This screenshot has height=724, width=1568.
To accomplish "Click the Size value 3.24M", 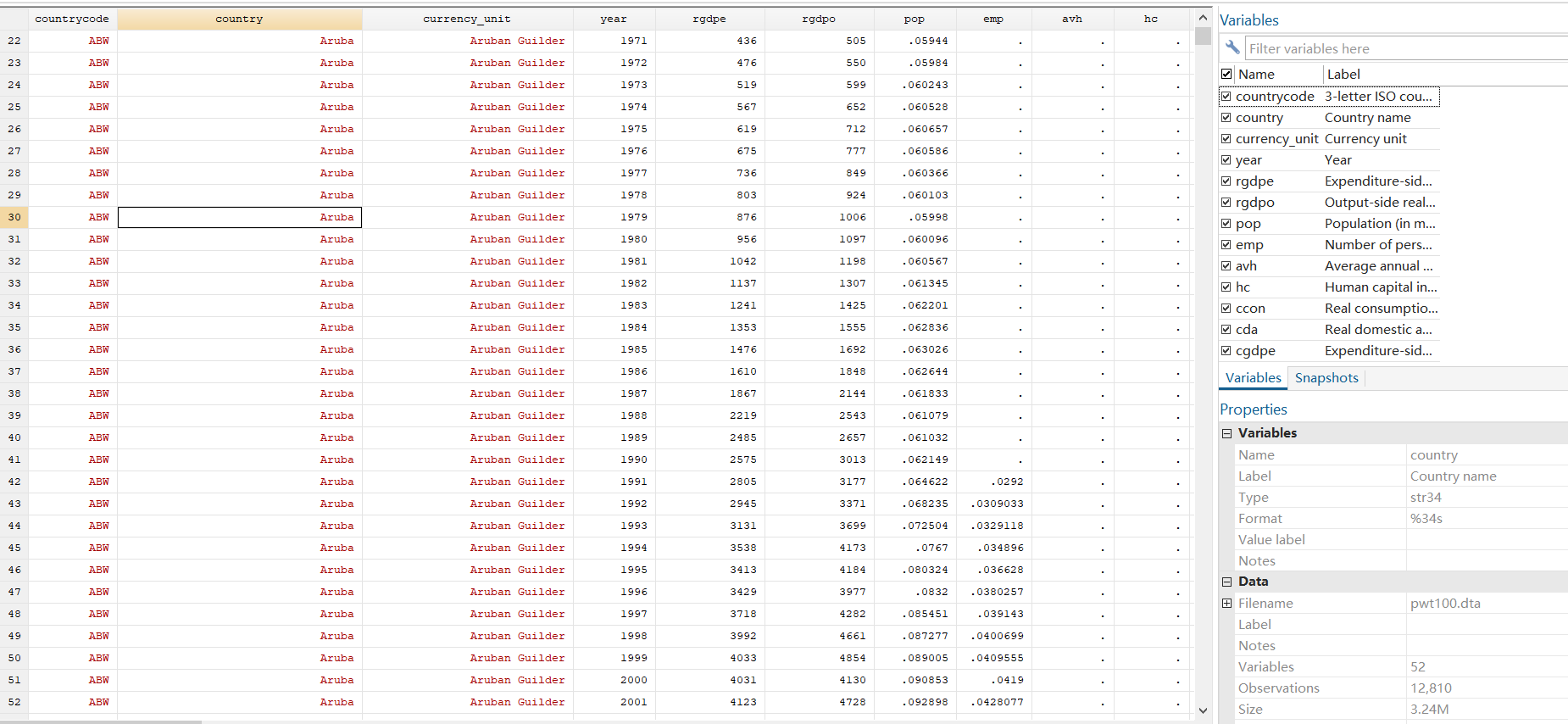I will tap(1430, 710).
